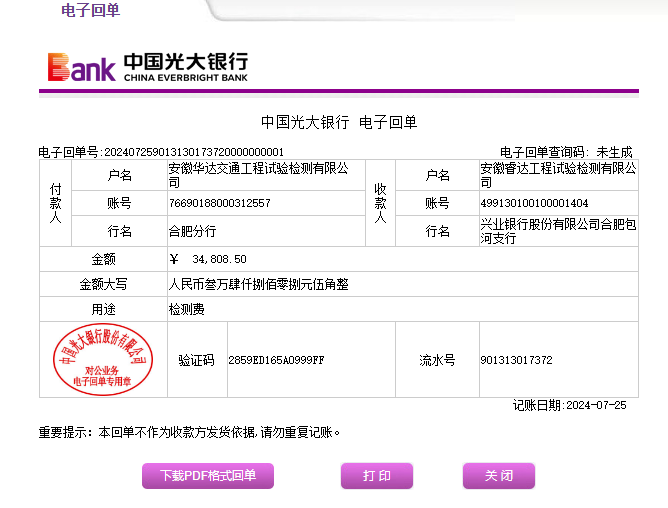Click the payee account number 499130100100001404
Image resolution: width=668 pixels, height=508 pixels.
click(x=534, y=203)
